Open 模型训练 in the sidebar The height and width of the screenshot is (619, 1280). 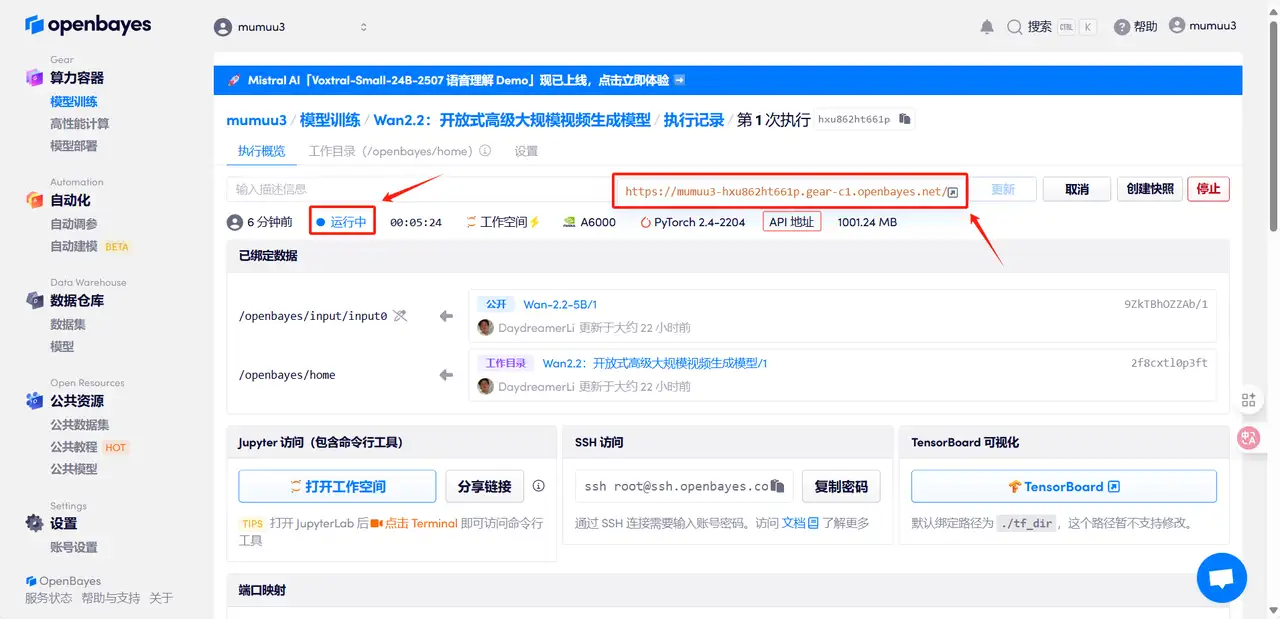tap(74, 102)
